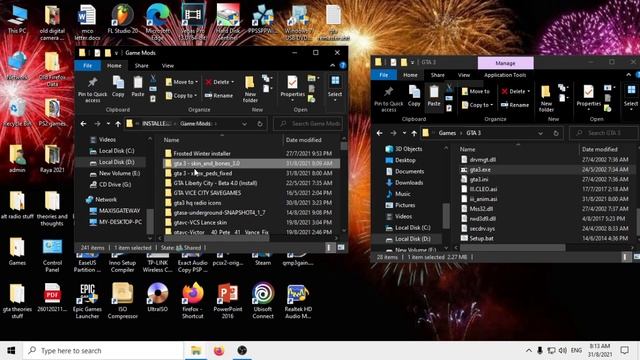Open Recycle Bin desktop icon
The height and width of the screenshot is (360, 640).
tap(17, 112)
